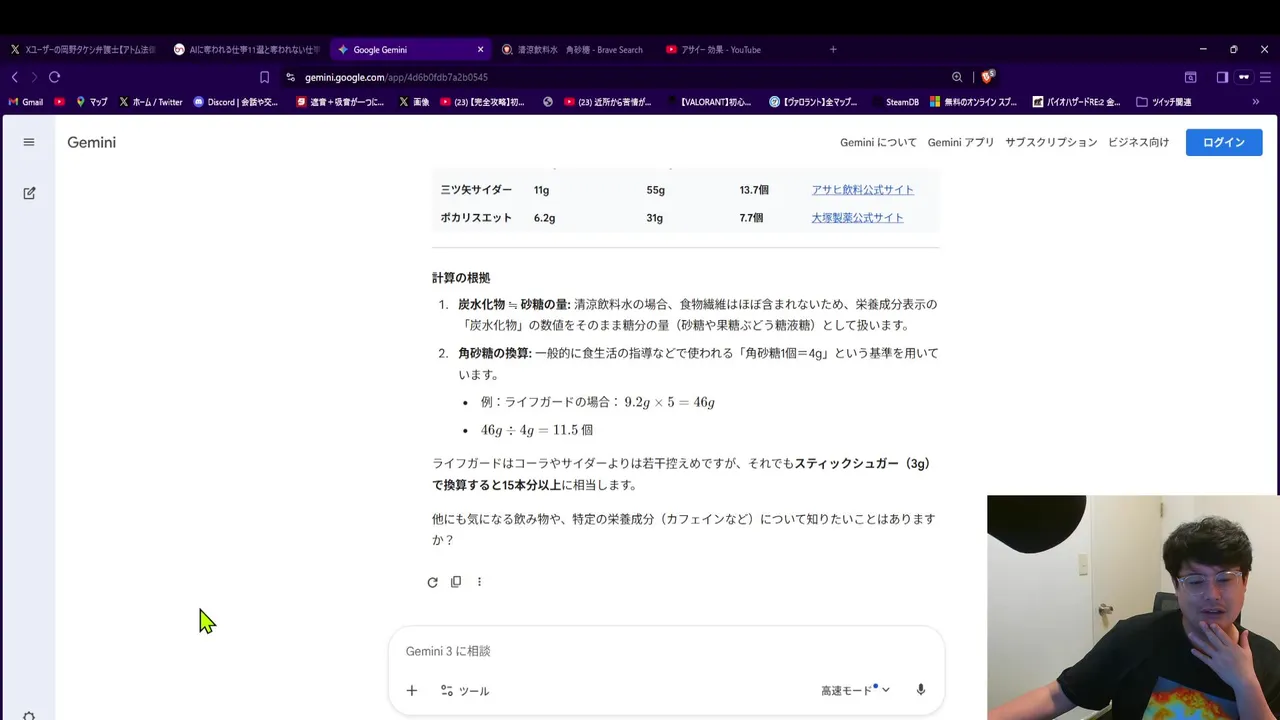Open the ツイッチ関連 bookmark folder
The height and width of the screenshot is (720, 1280).
[x=1163, y=102]
